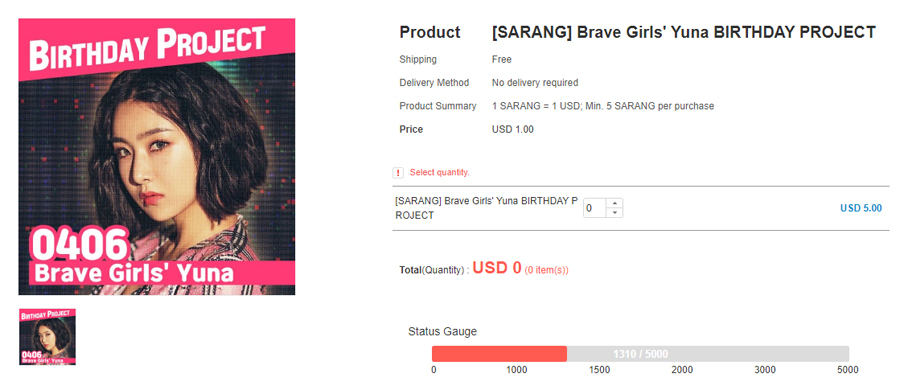Viewport: 900px width, 390px height.
Task: Click the blue USD 5.00 price
Action: pos(861,208)
